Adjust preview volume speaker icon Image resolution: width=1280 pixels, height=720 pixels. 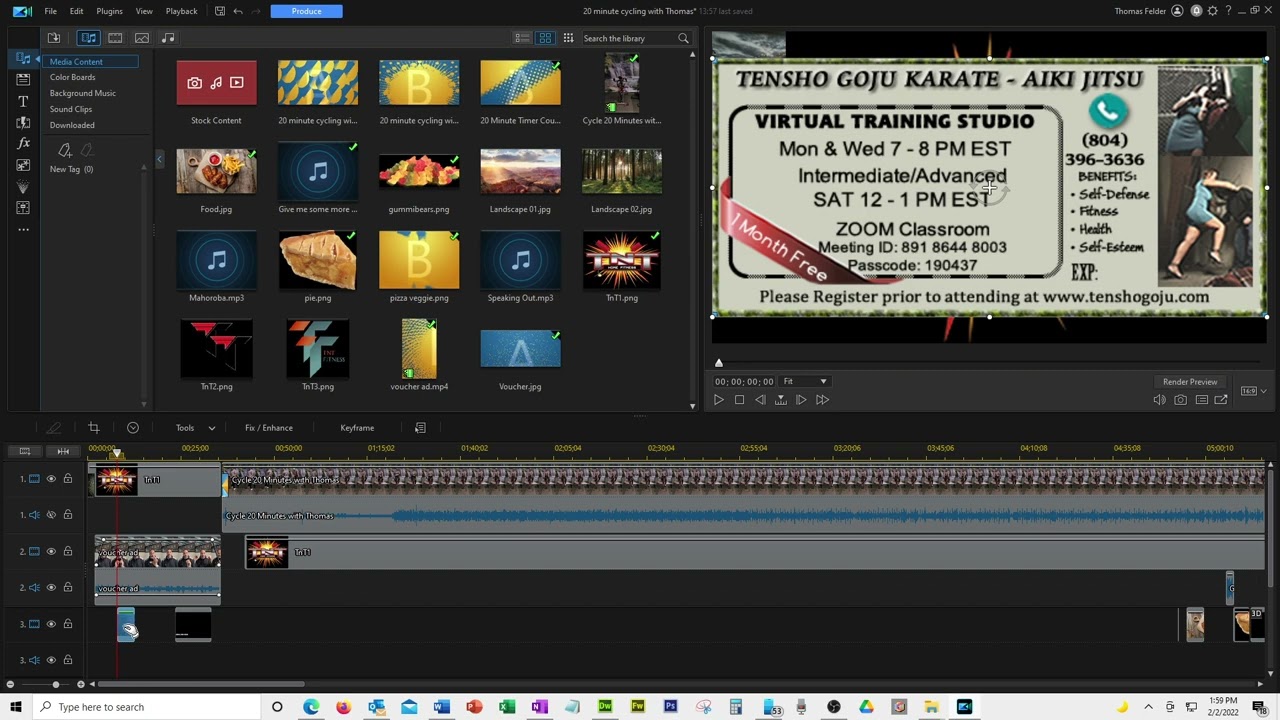(x=1159, y=400)
